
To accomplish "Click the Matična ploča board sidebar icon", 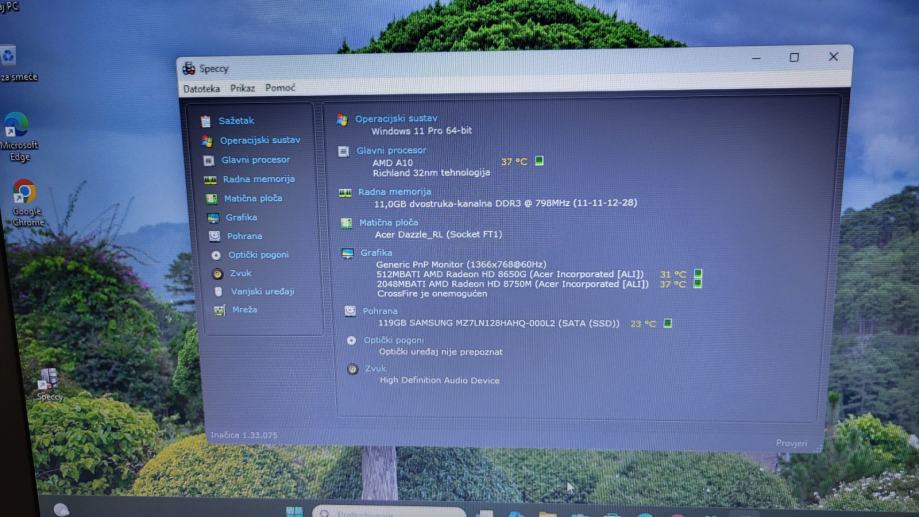I will (212, 199).
